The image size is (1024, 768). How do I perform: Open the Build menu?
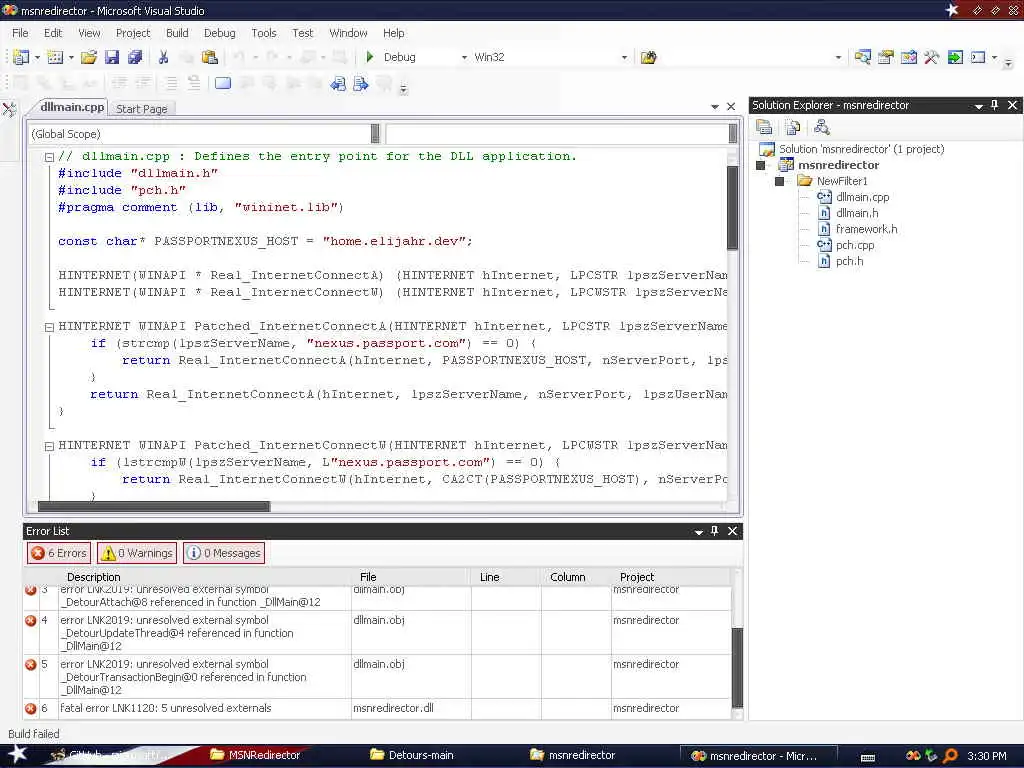[x=177, y=33]
